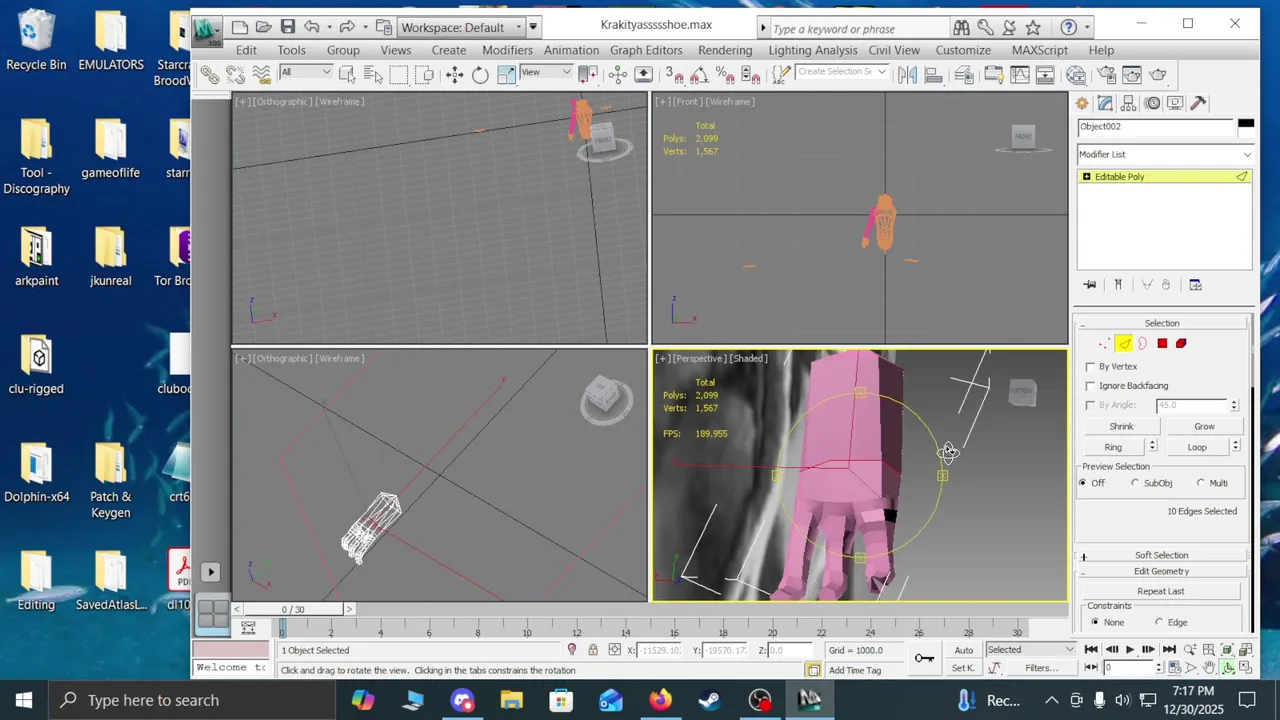Screen dimensions: 1280x720
Task: Click Configure Modifier Sets icon
Action: [x=1195, y=285]
